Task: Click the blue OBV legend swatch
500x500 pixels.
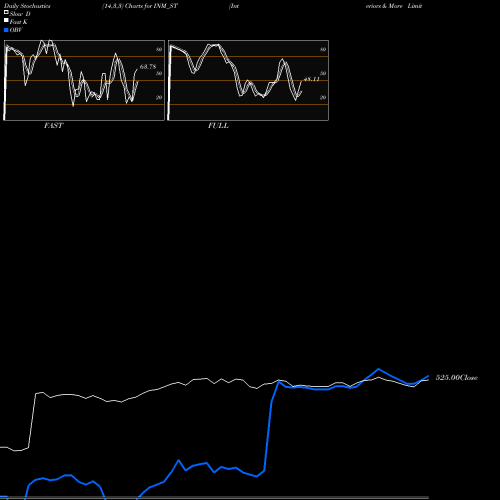Action: (x=6, y=30)
